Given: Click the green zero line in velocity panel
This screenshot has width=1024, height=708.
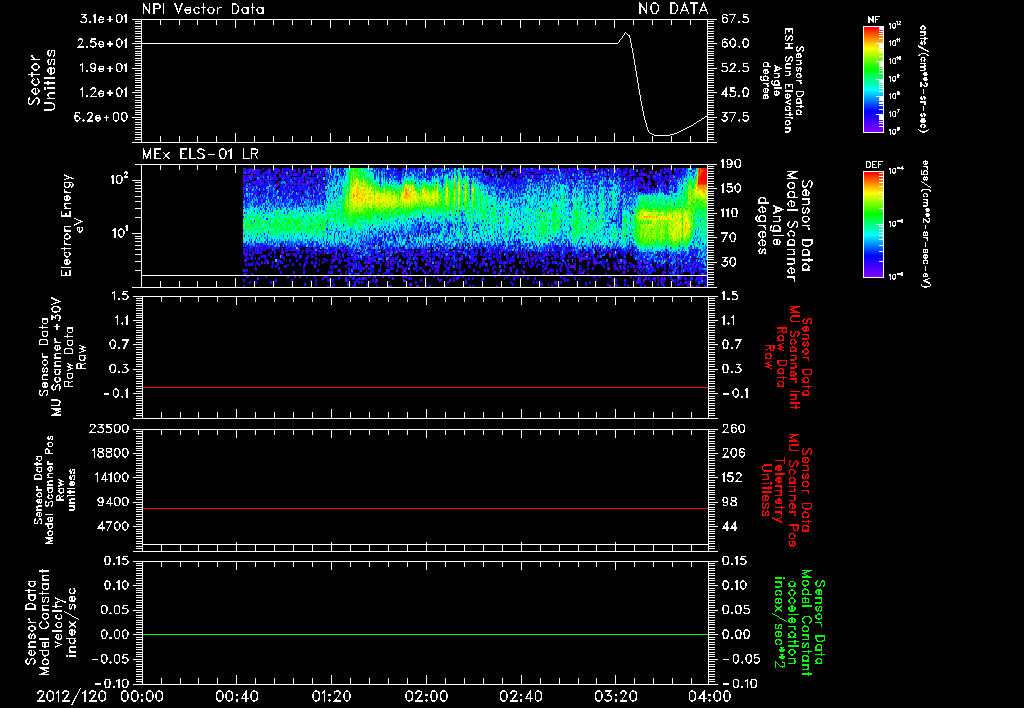Looking at the screenshot, I should pos(425,634).
